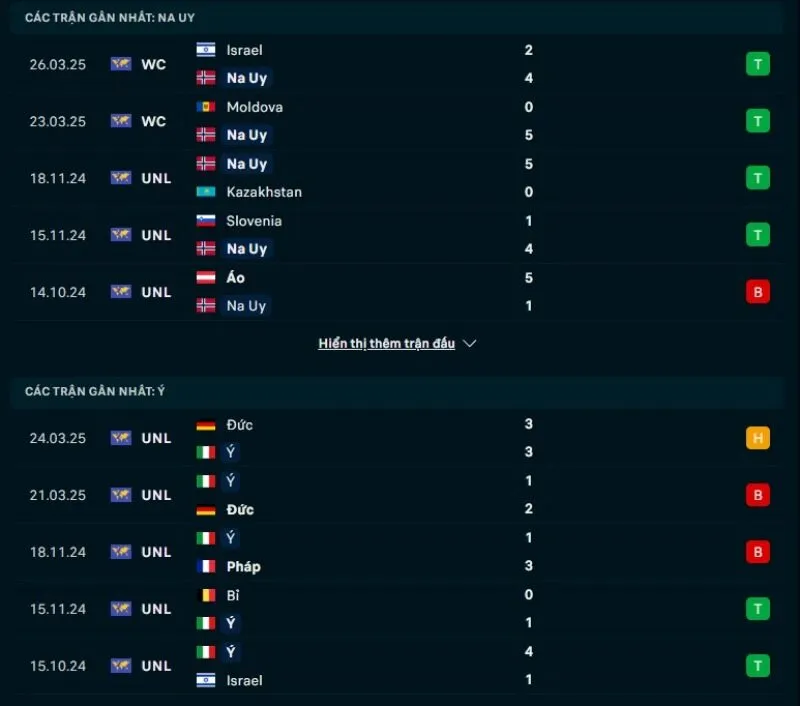Click the green T badge for Israel vs Na Uy
Image resolution: width=800 pixels, height=706 pixels.
coord(758,64)
